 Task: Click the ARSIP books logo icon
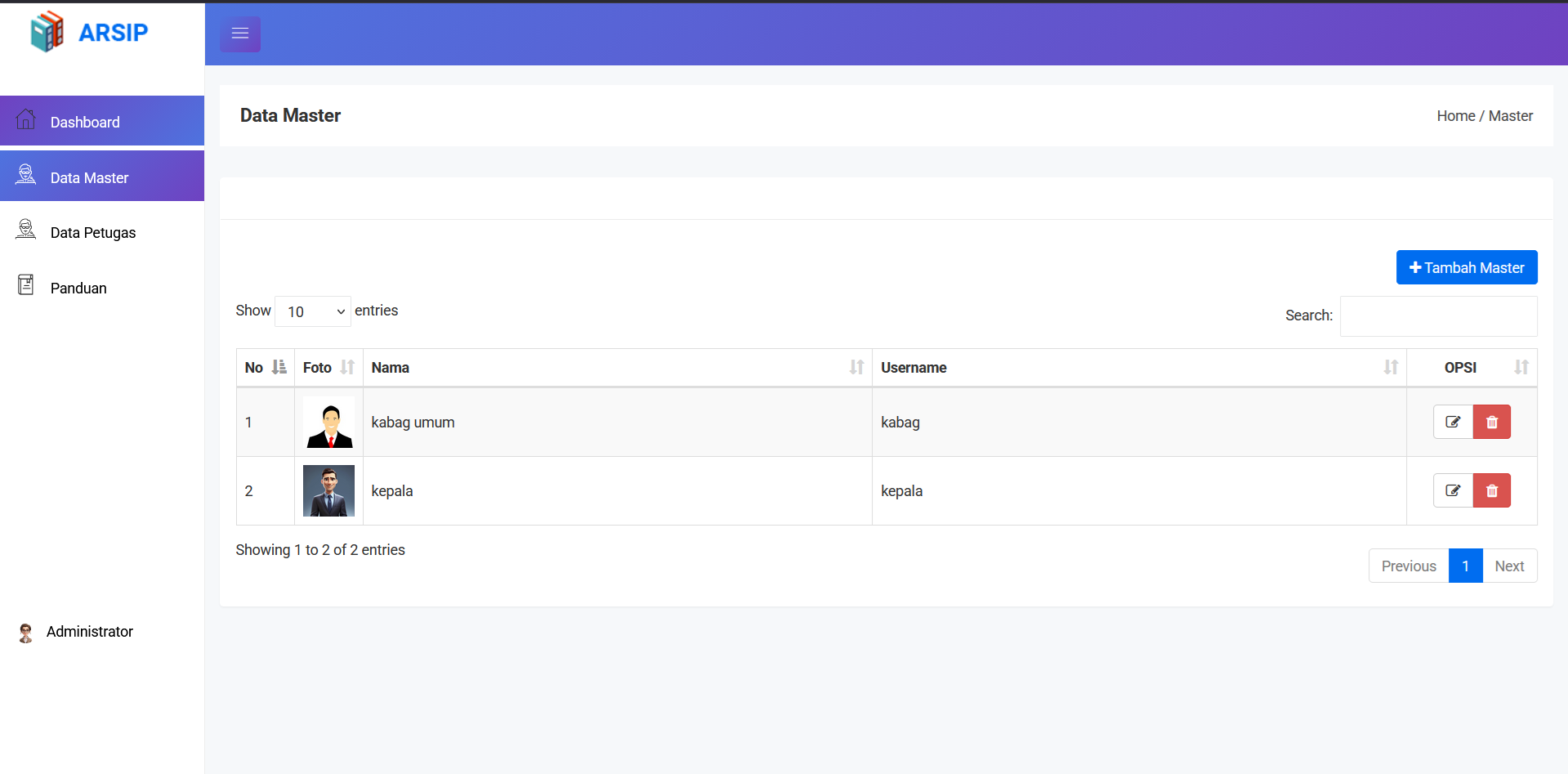[x=47, y=32]
